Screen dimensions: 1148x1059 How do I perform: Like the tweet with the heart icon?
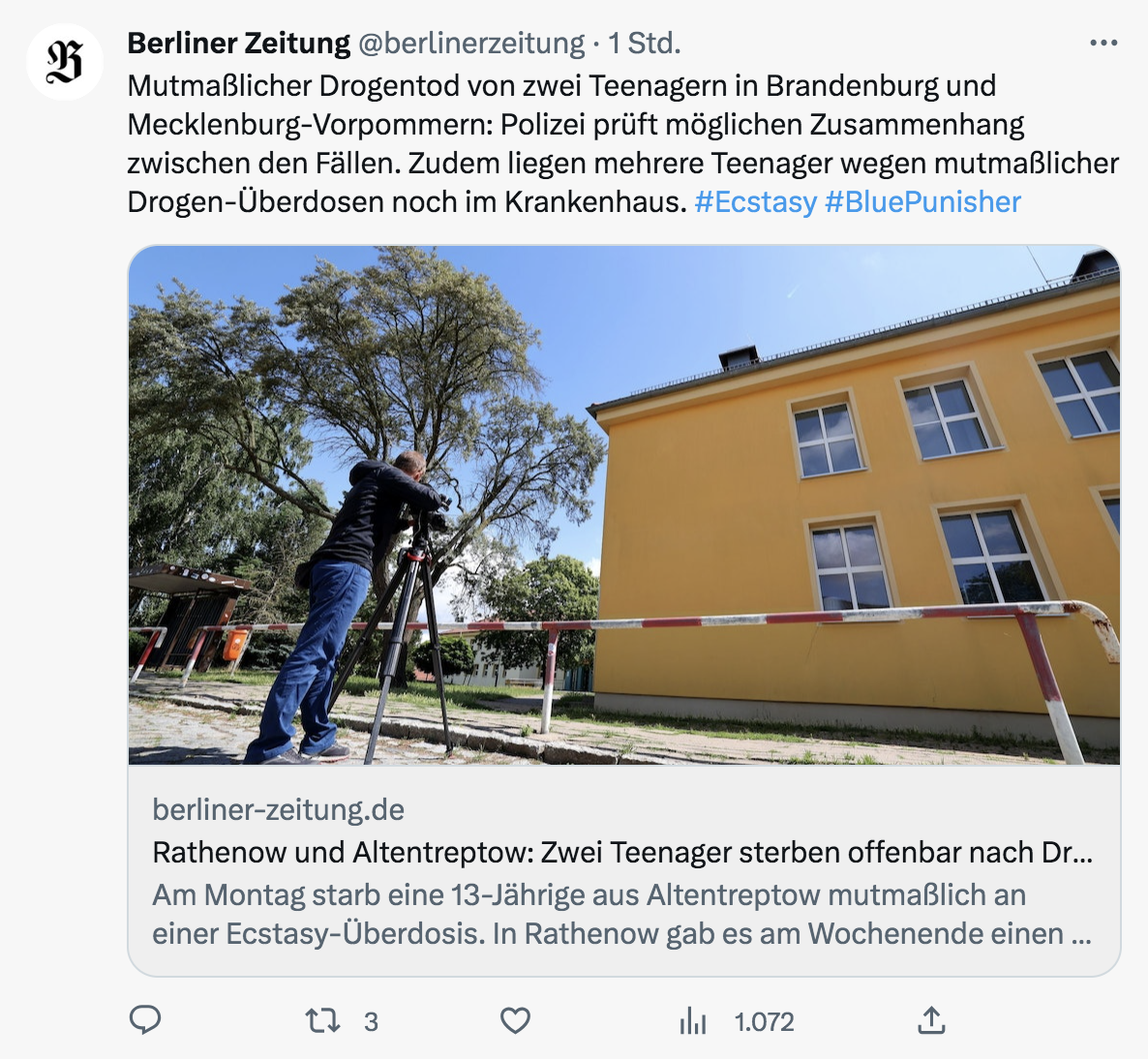click(515, 1020)
